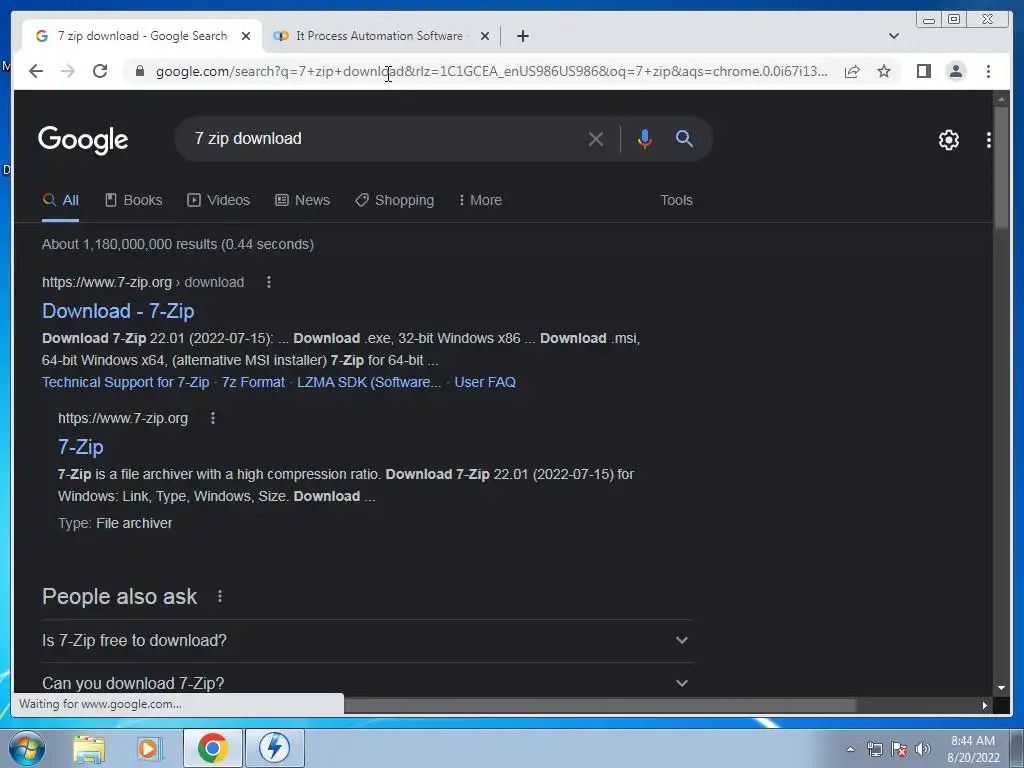
Task: Bookmark this page with star icon
Action: [884, 71]
